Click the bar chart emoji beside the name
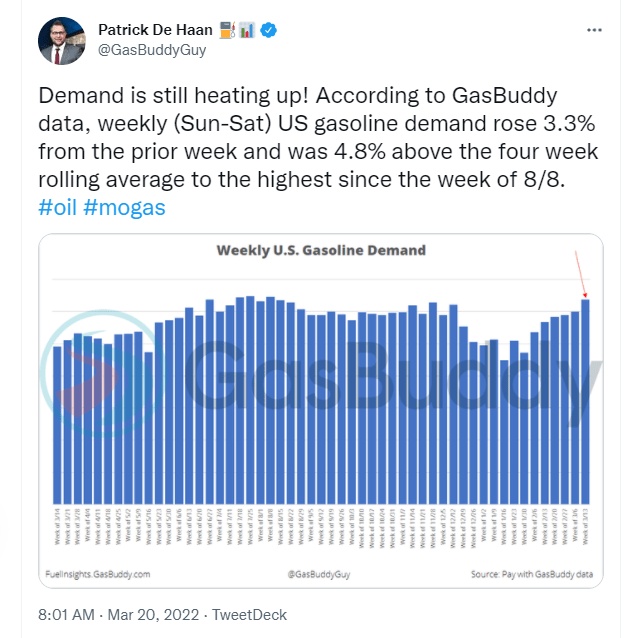 point(246,30)
